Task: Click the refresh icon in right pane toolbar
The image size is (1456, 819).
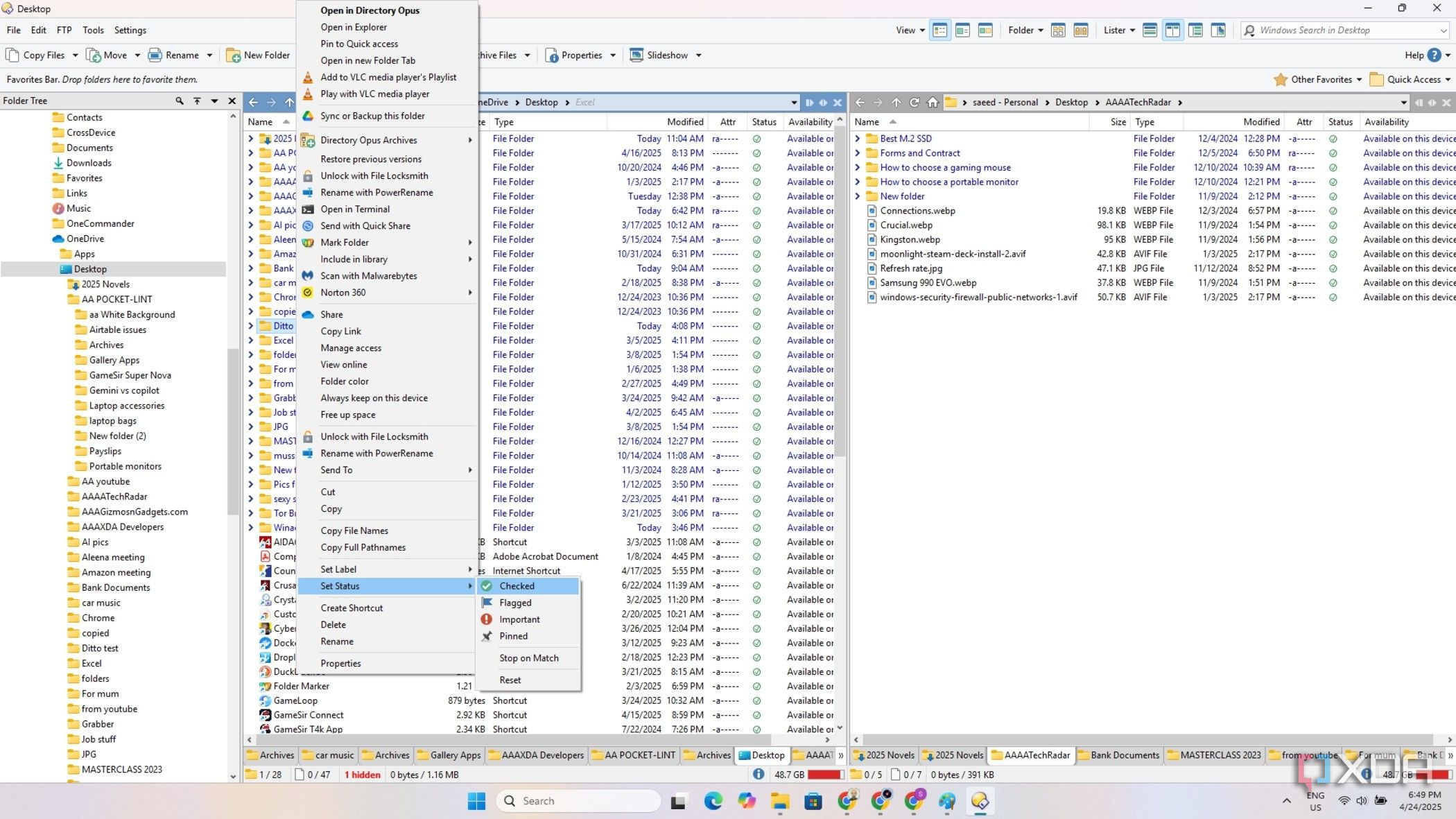Action: coord(915,102)
